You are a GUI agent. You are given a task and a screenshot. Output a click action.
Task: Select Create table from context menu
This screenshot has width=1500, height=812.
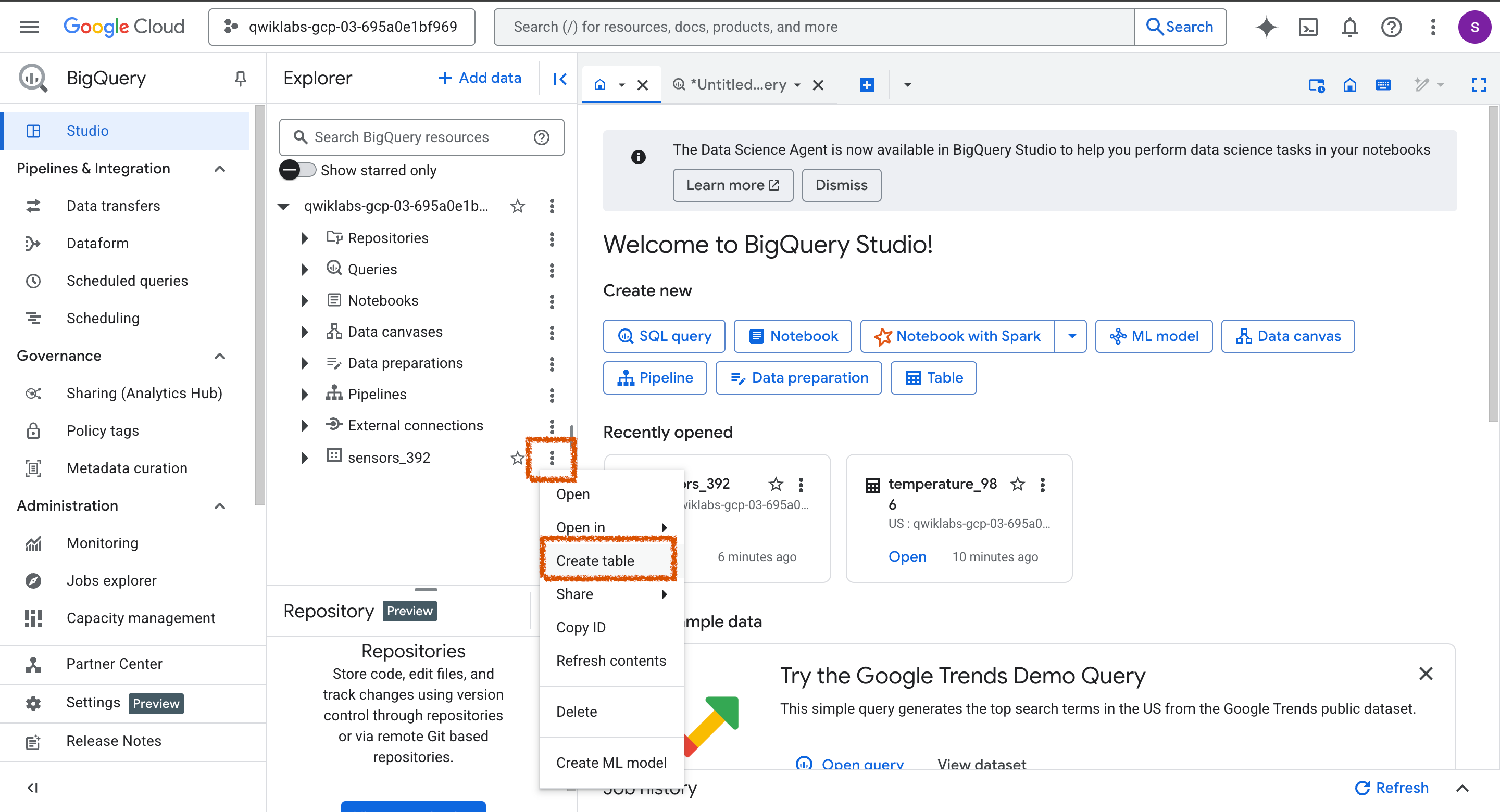pos(595,560)
